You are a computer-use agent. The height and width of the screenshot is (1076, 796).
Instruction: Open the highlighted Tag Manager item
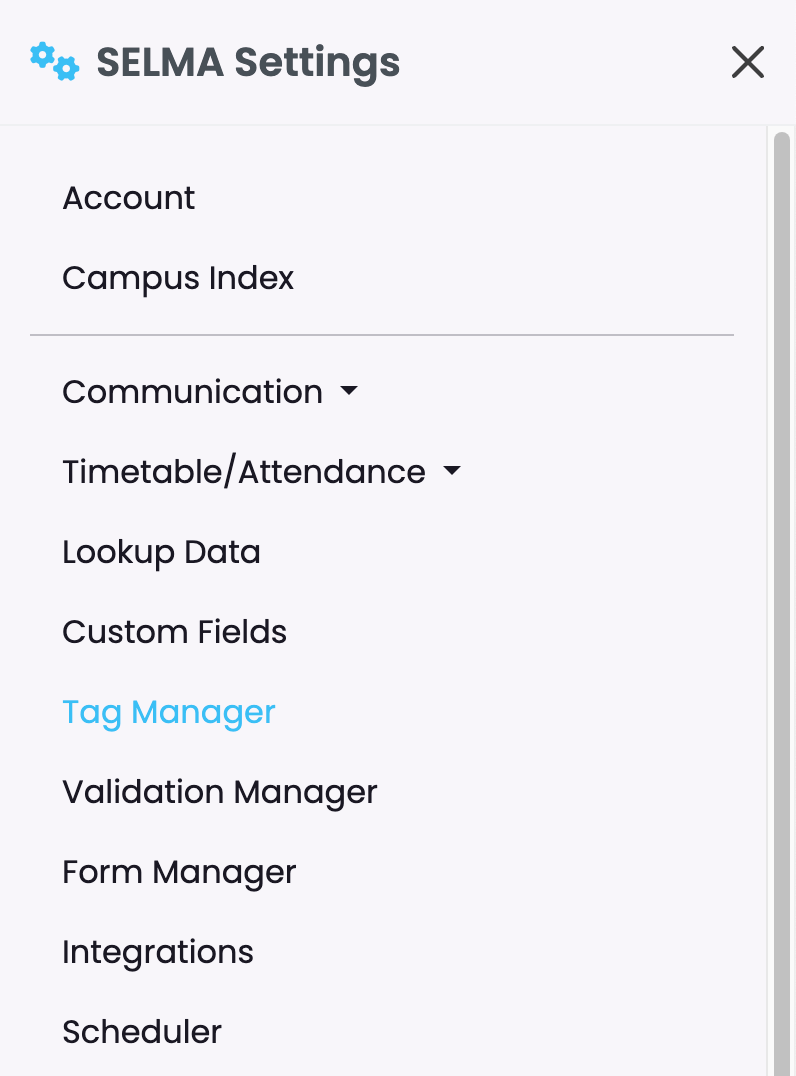[x=169, y=713]
